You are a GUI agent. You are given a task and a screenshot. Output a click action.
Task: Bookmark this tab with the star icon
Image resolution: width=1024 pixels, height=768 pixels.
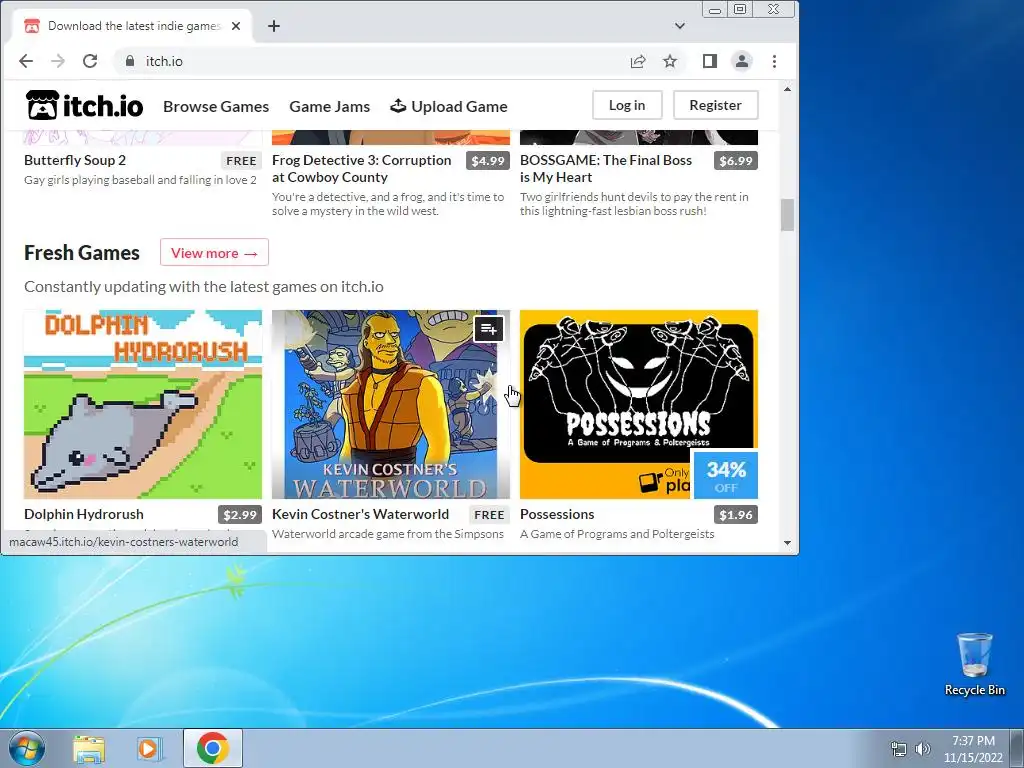670,61
